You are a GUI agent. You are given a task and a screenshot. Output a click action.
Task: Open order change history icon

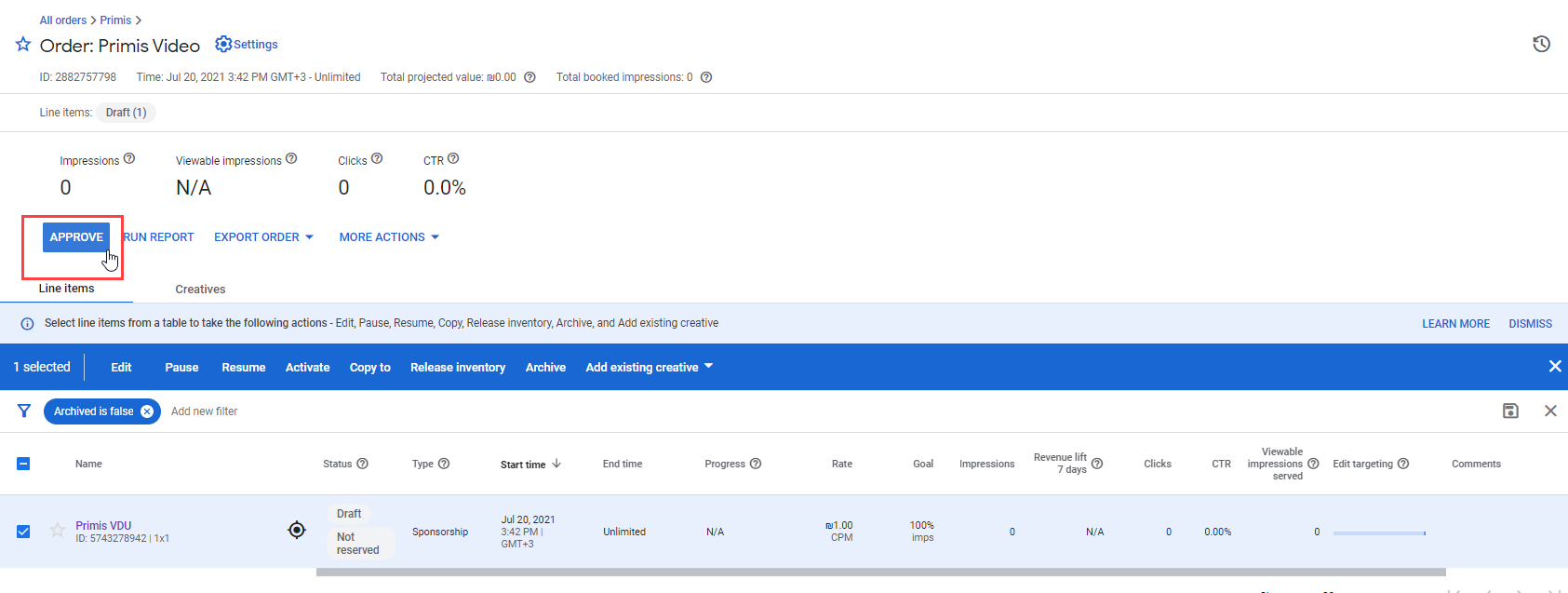point(1541,44)
